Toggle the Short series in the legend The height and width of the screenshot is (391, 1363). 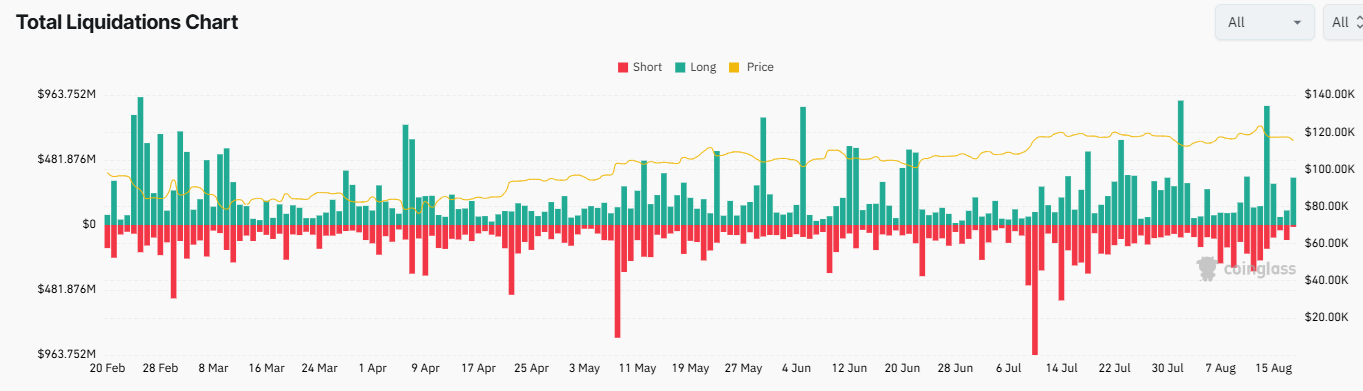(x=640, y=67)
